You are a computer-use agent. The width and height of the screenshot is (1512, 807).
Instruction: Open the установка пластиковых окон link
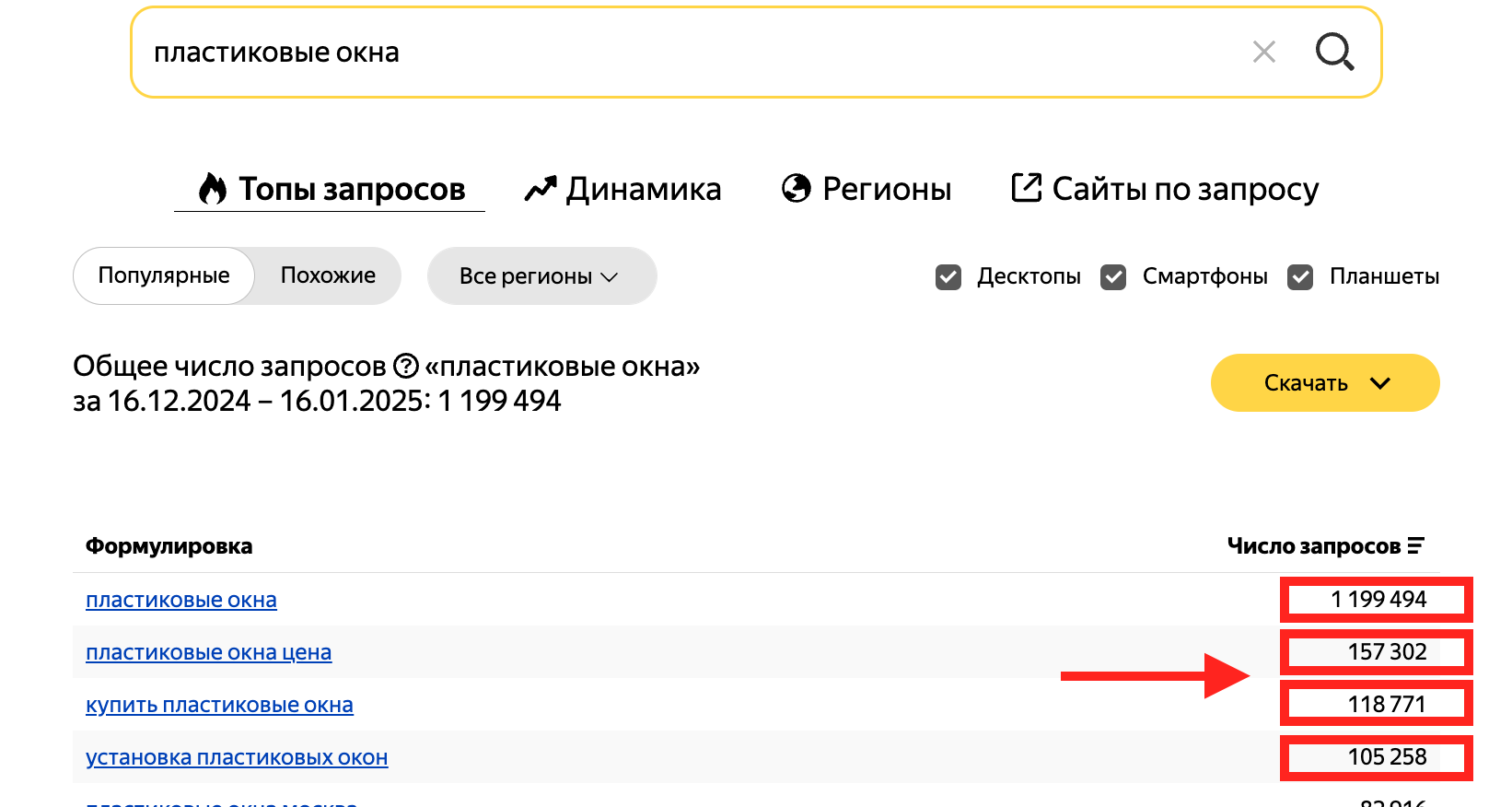coord(237,757)
